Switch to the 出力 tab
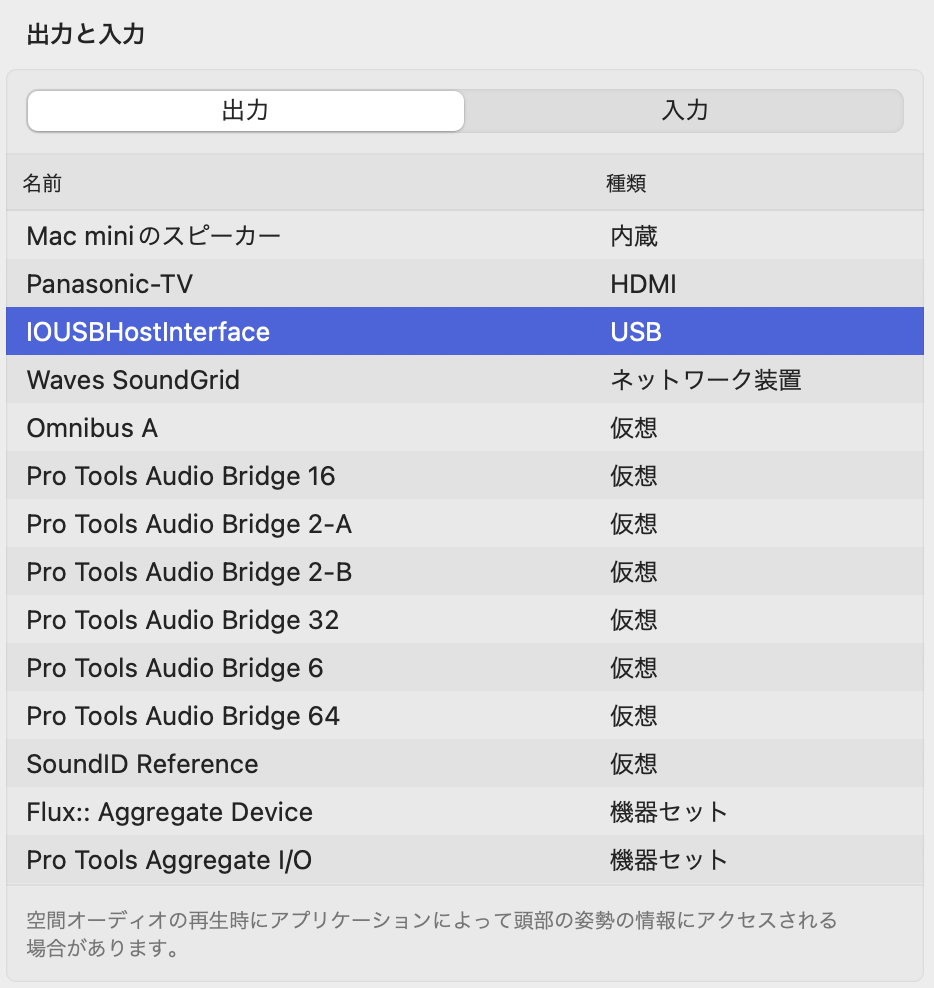 [245, 111]
